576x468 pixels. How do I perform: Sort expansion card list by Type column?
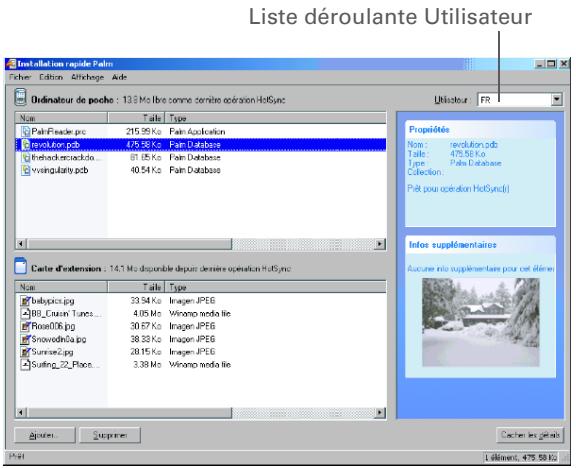(x=276, y=287)
